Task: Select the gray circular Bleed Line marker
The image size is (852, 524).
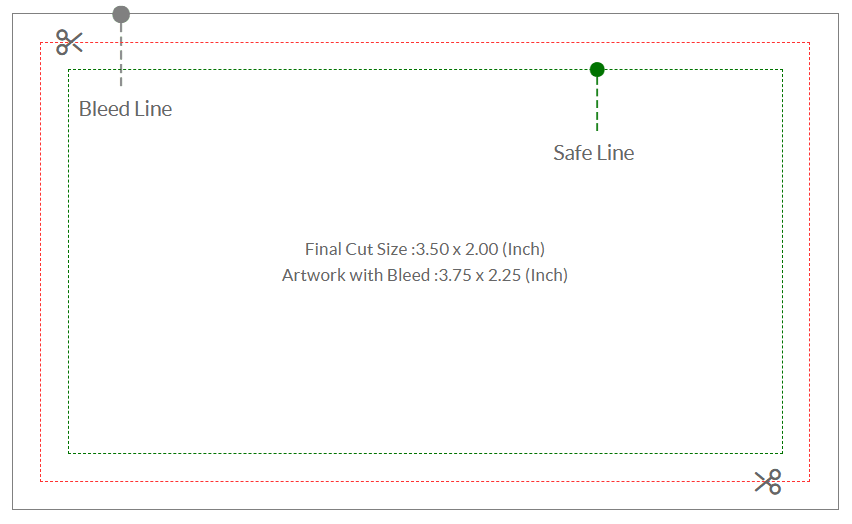Action: click(x=121, y=15)
